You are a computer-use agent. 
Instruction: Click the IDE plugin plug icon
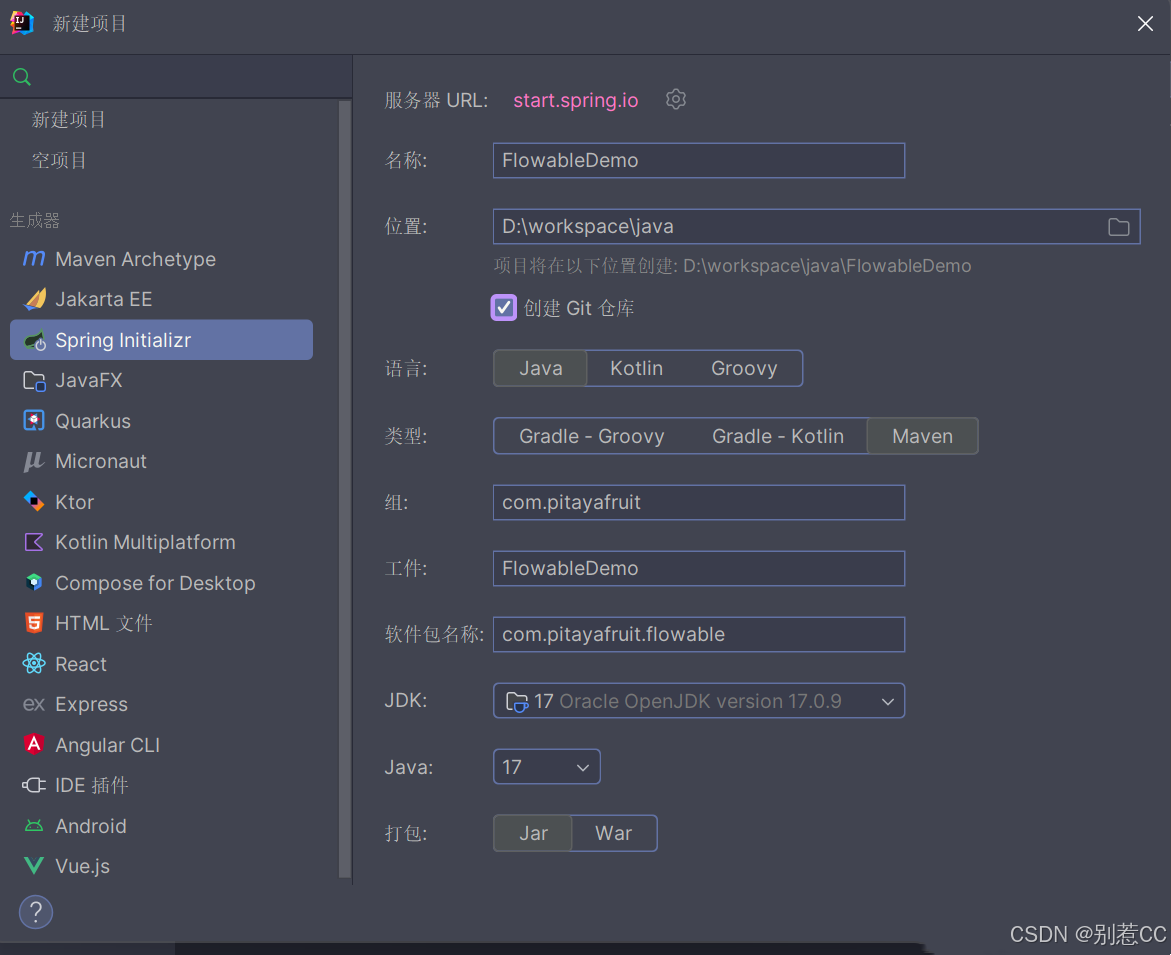tap(34, 785)
